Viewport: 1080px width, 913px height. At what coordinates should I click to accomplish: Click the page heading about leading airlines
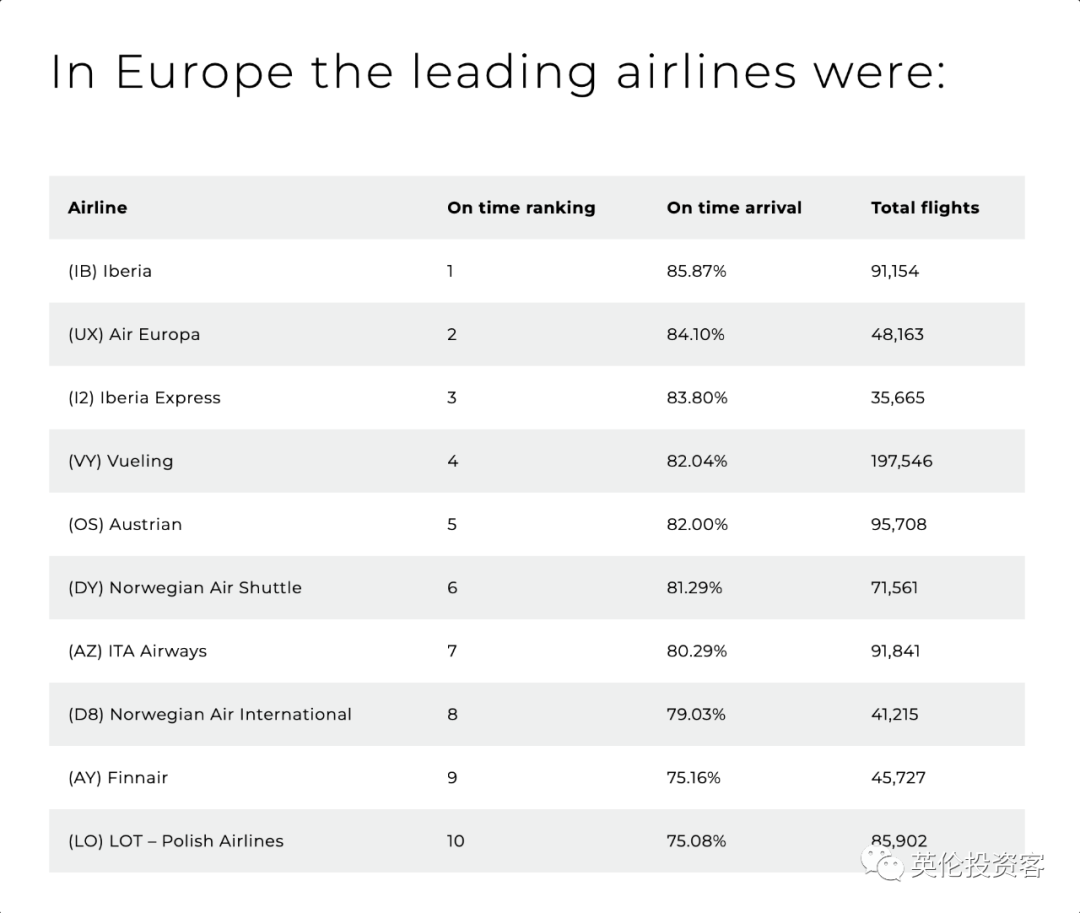(499, 72)
